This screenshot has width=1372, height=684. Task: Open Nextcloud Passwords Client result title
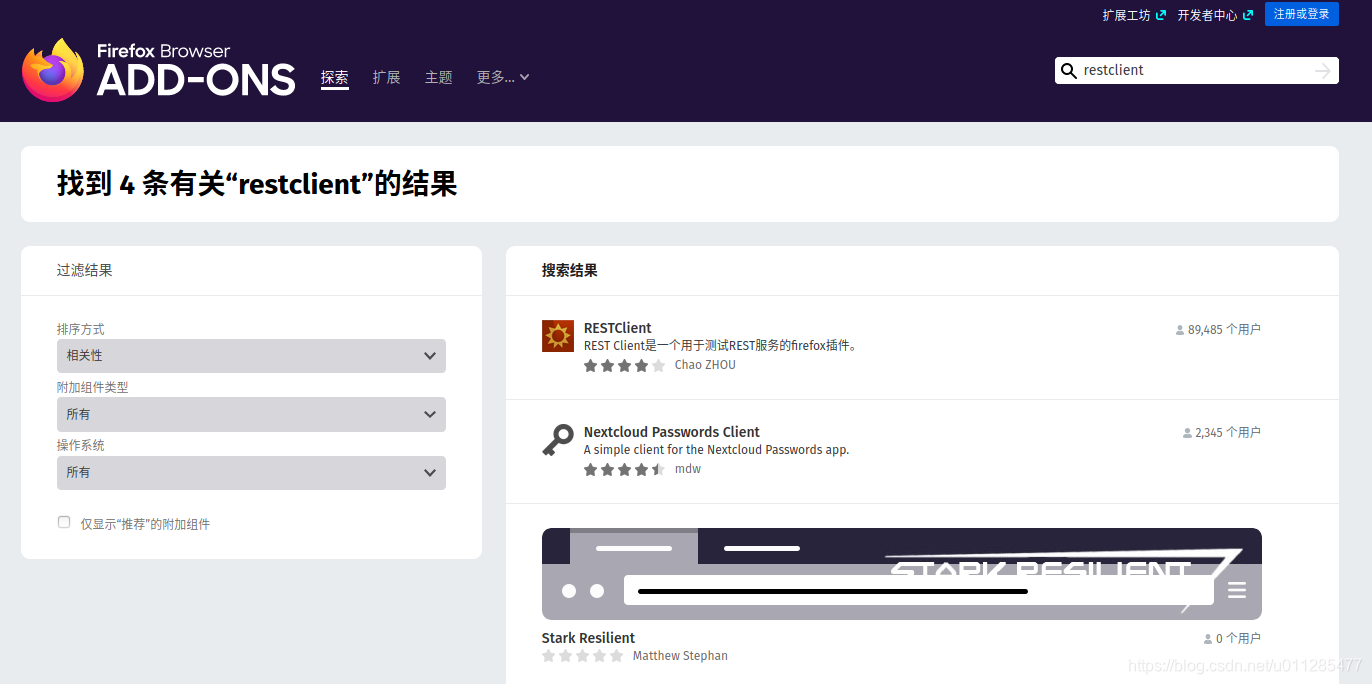672,432
